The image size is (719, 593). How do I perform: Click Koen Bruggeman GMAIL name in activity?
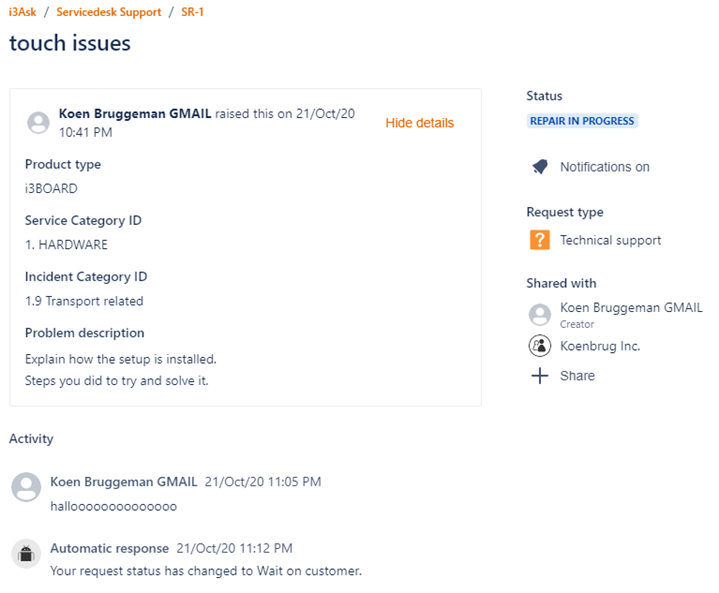pos(123,482)
